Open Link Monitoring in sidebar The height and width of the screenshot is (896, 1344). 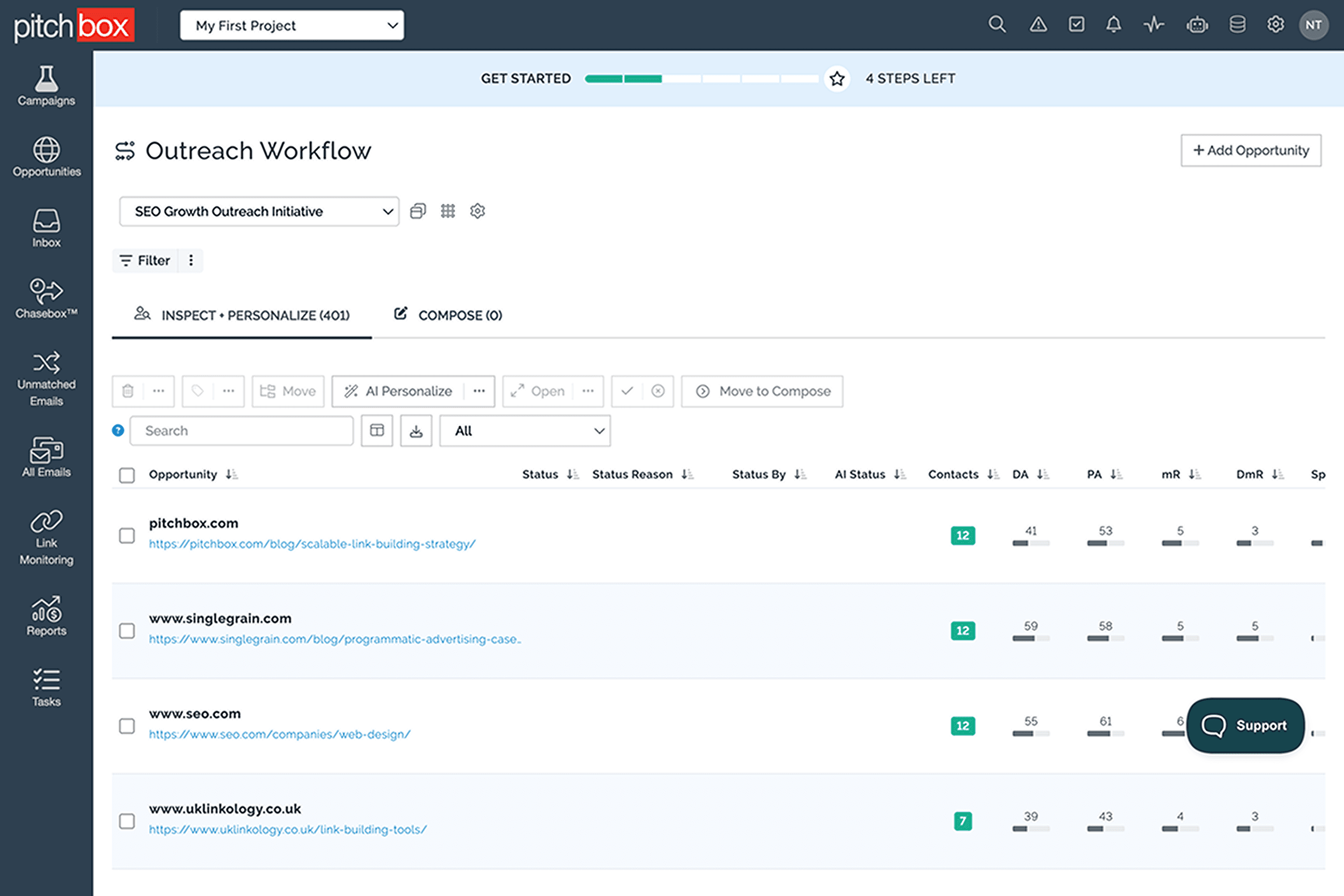click(46, 537)
